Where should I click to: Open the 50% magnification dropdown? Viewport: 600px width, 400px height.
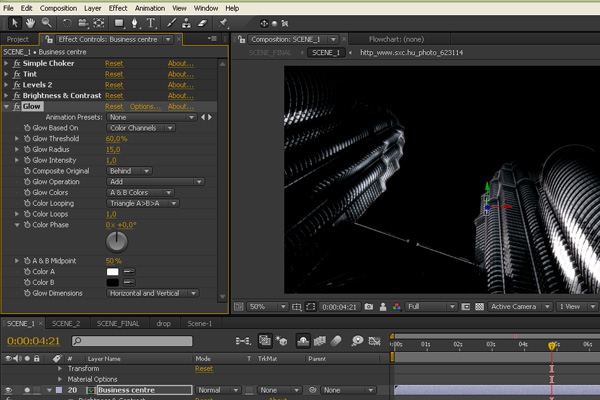tap(268, 307)
